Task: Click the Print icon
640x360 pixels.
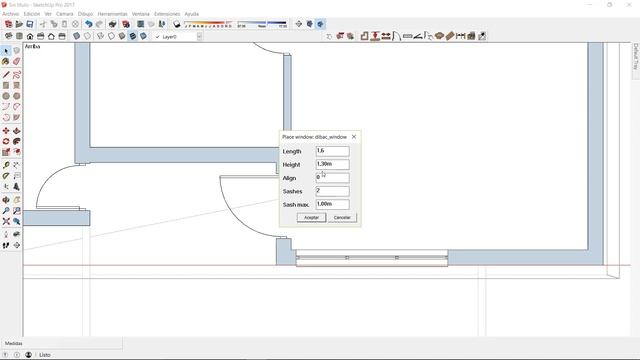Action: pos(113,24)
